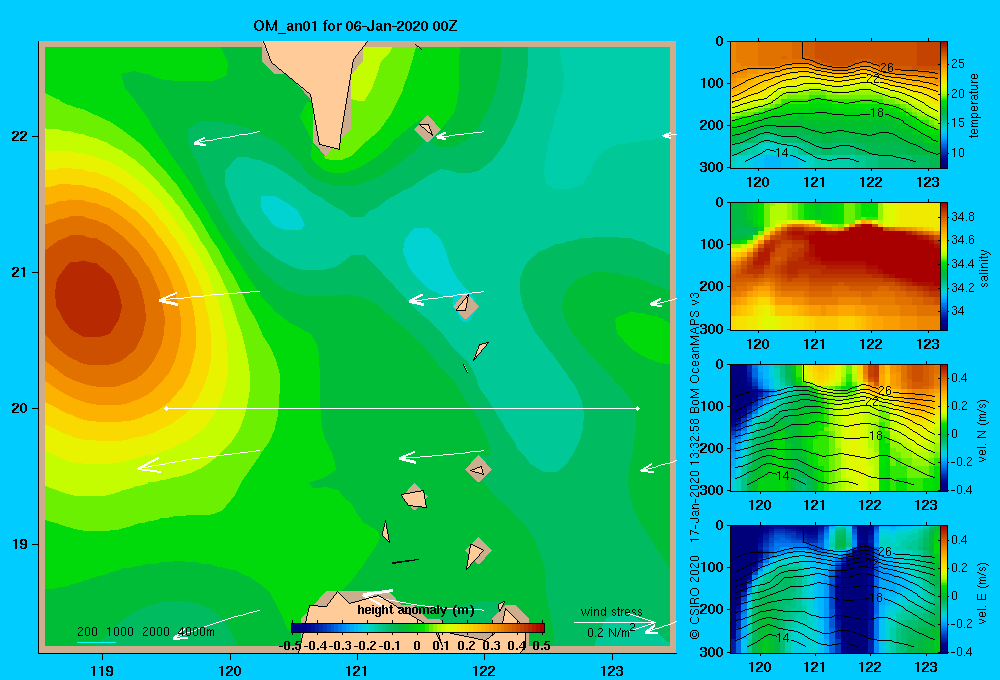Click the 300 depth label in salinity panel
The width and height of the screenshot is (1000, 680).
coord(712,329)
